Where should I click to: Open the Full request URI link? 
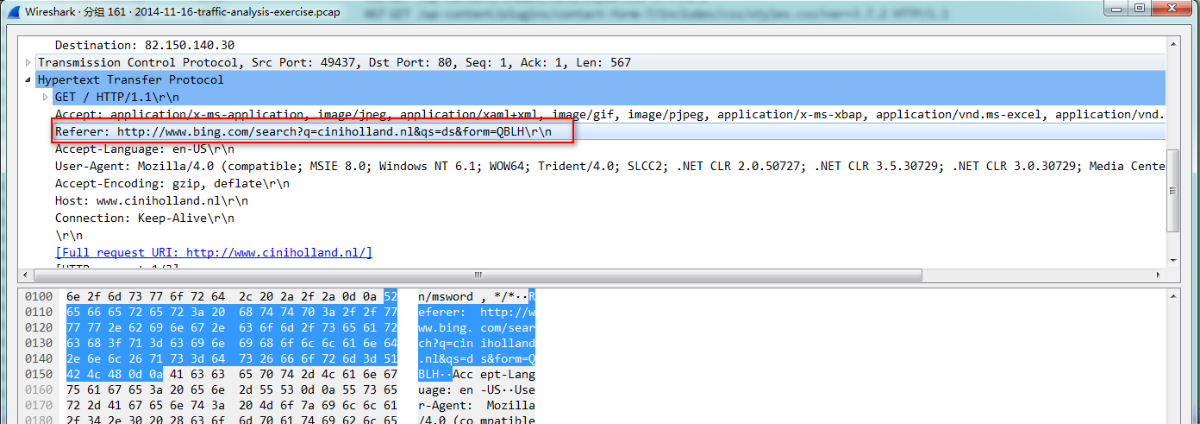coord(213,252)
